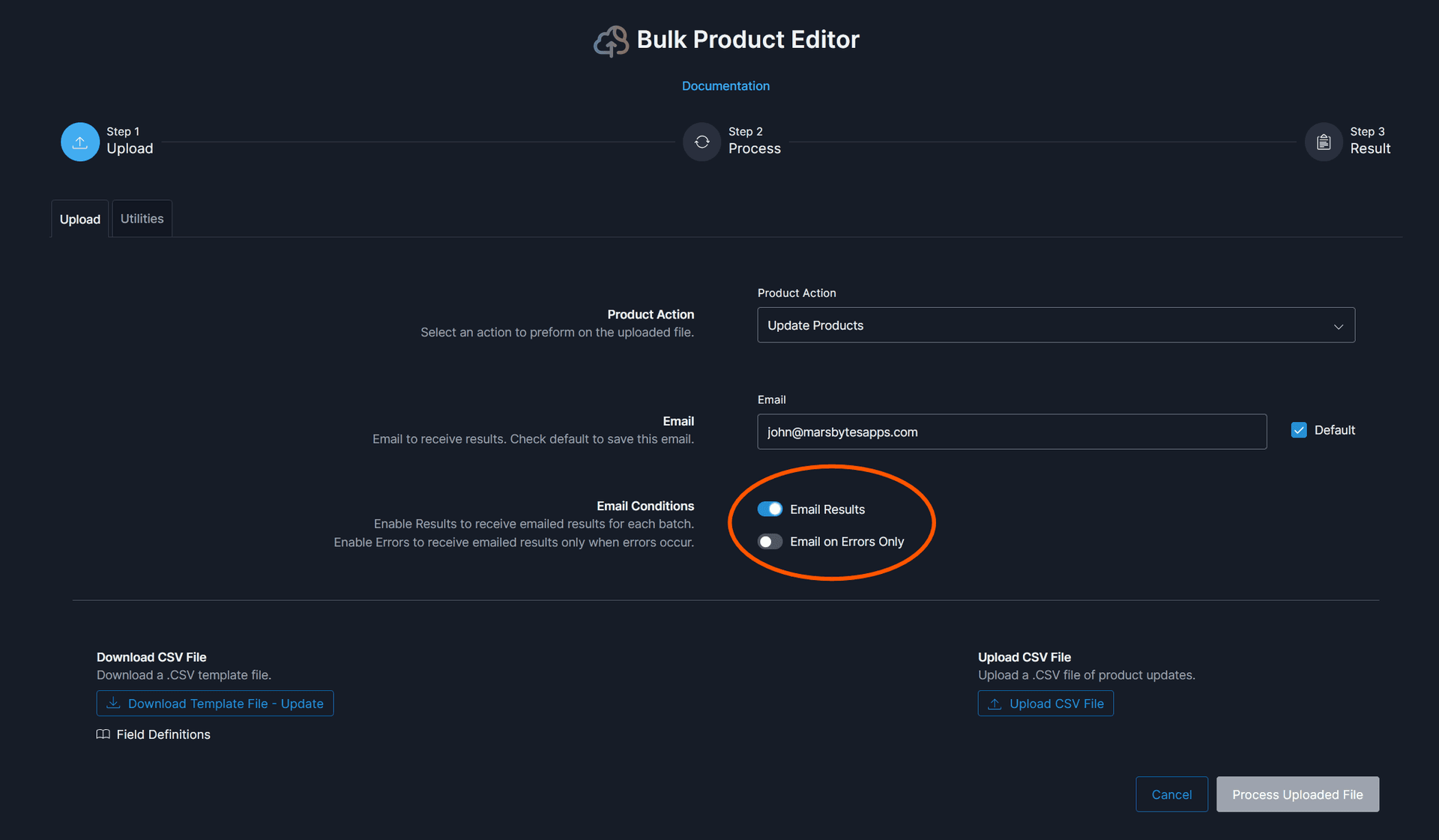Screen dimensions: 1439x840
Task: Click the Email address input field
Action: pos(1011,432)
